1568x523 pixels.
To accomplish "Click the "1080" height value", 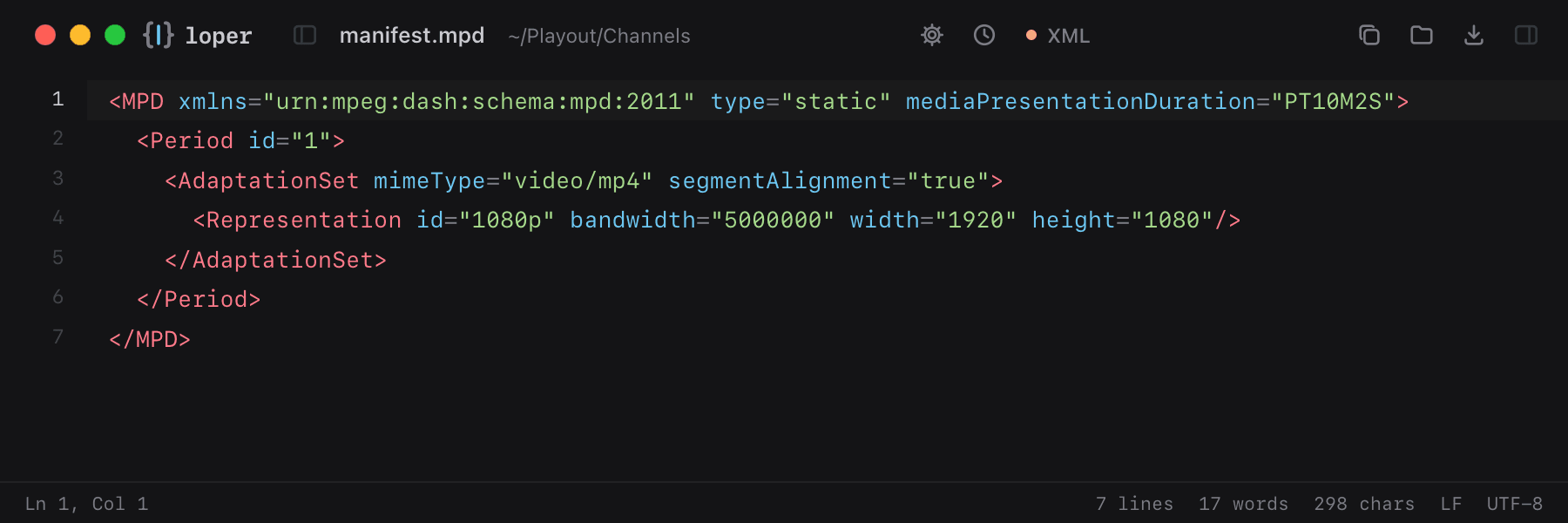I will [1172, 221].
